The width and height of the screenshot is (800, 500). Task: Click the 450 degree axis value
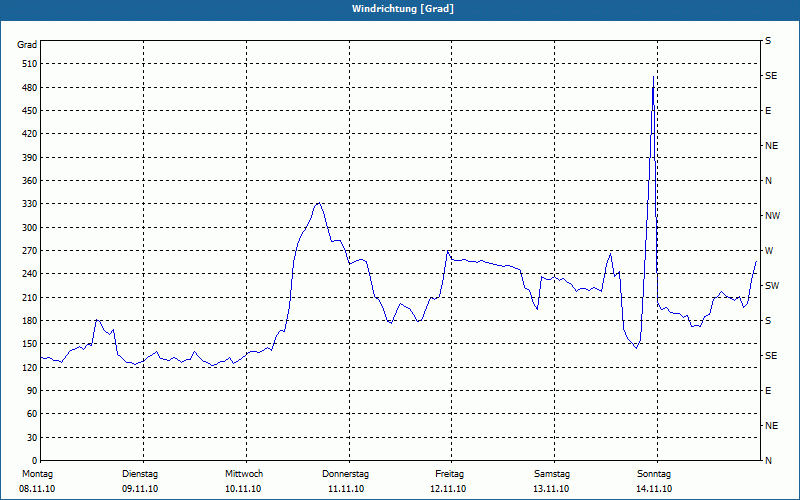tap(30, 111)
